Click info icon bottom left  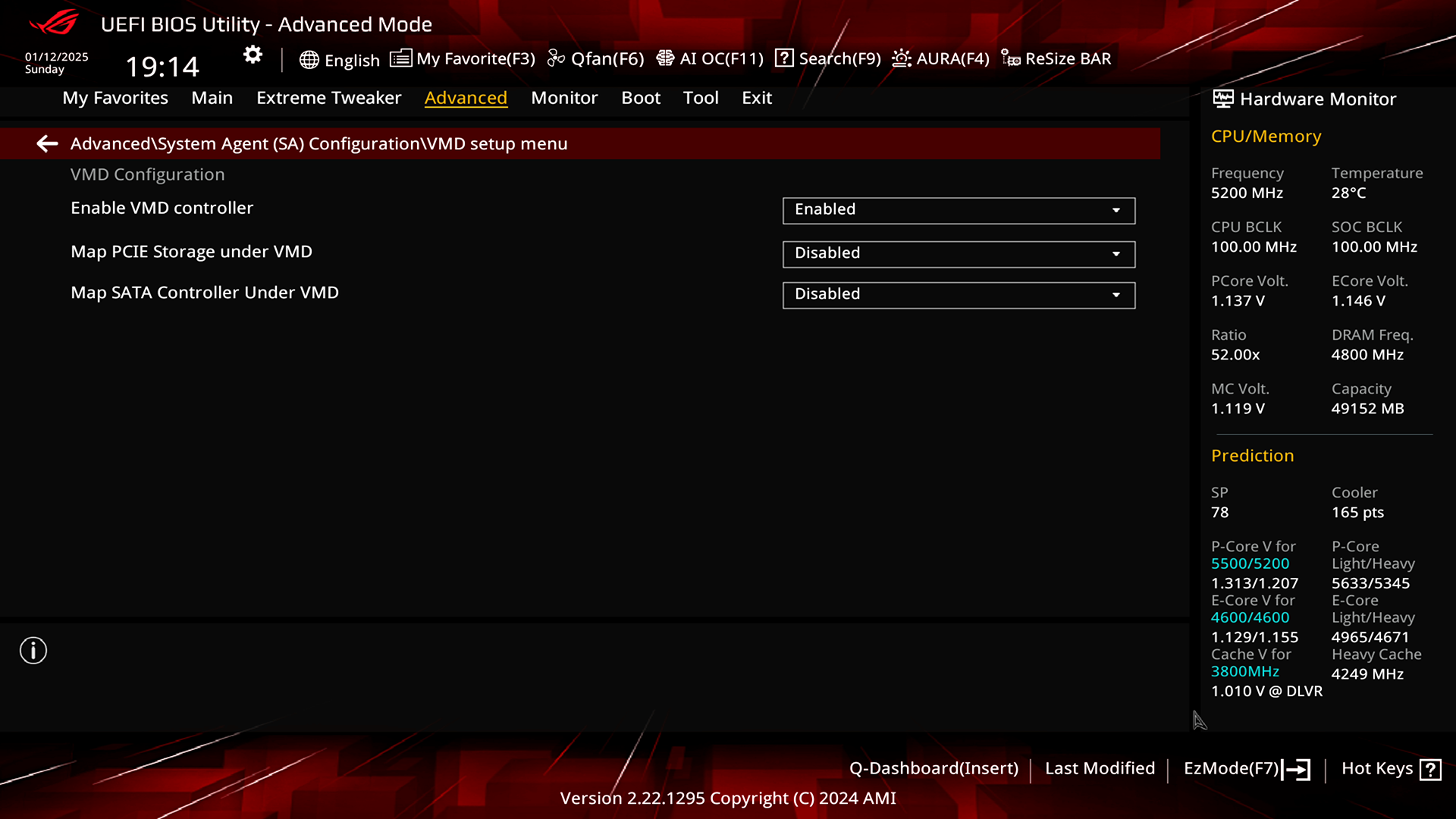point(33,651)
